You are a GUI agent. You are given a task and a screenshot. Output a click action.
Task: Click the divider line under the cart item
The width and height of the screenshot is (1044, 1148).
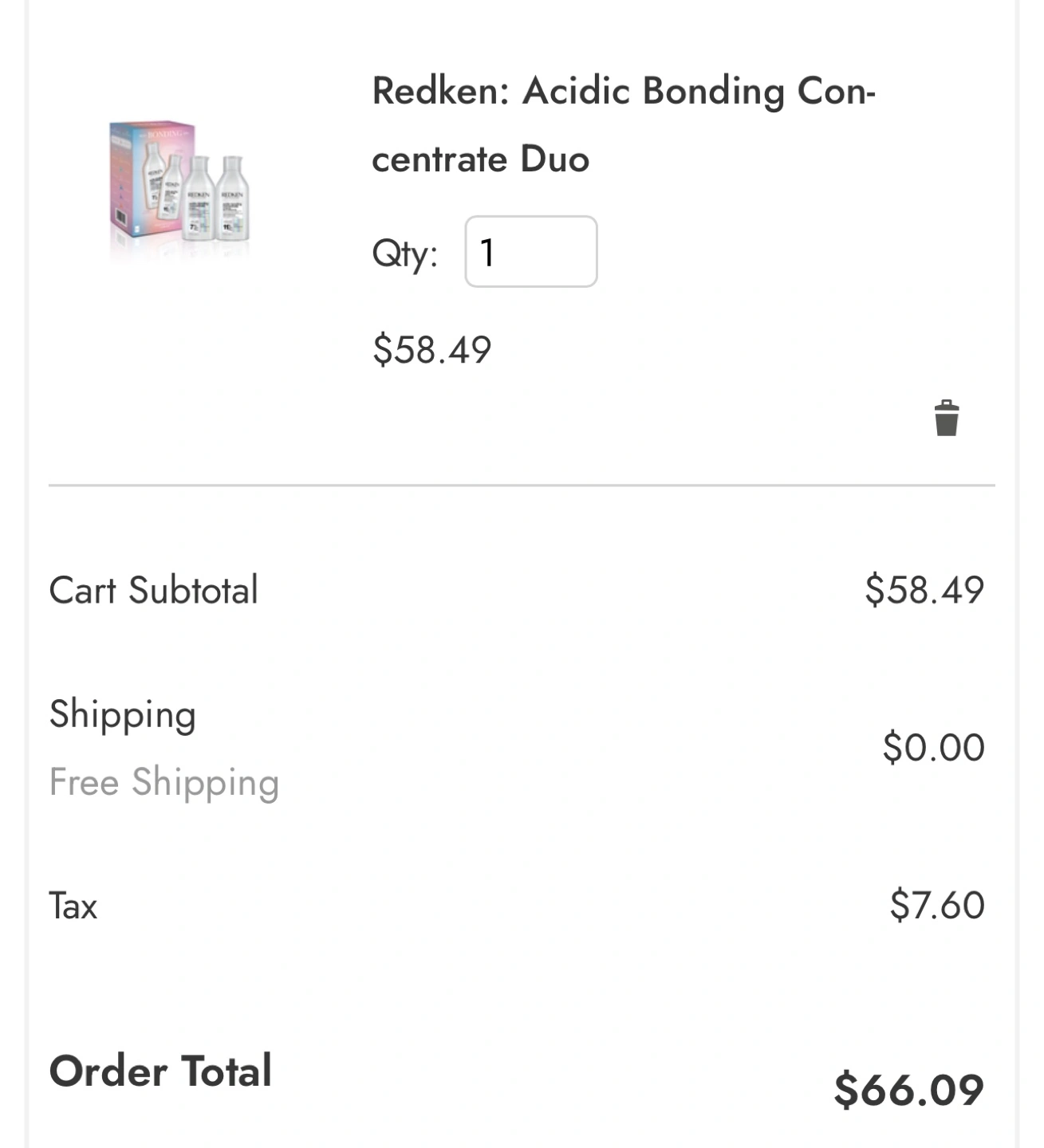(522, 485)
